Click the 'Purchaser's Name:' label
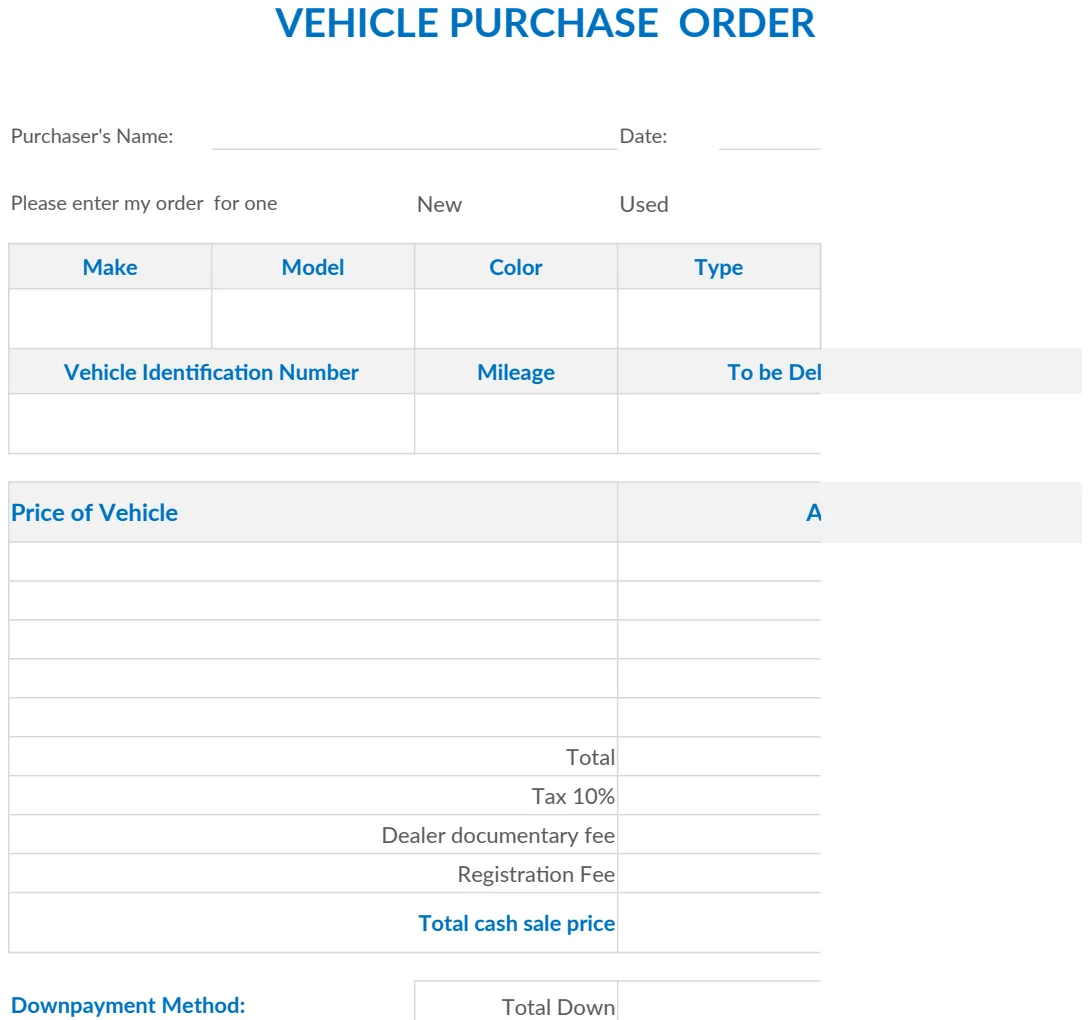Image resolution: width=1090 pixels, height=1020 pixels. pyautogui.click(x=92, y=136)
